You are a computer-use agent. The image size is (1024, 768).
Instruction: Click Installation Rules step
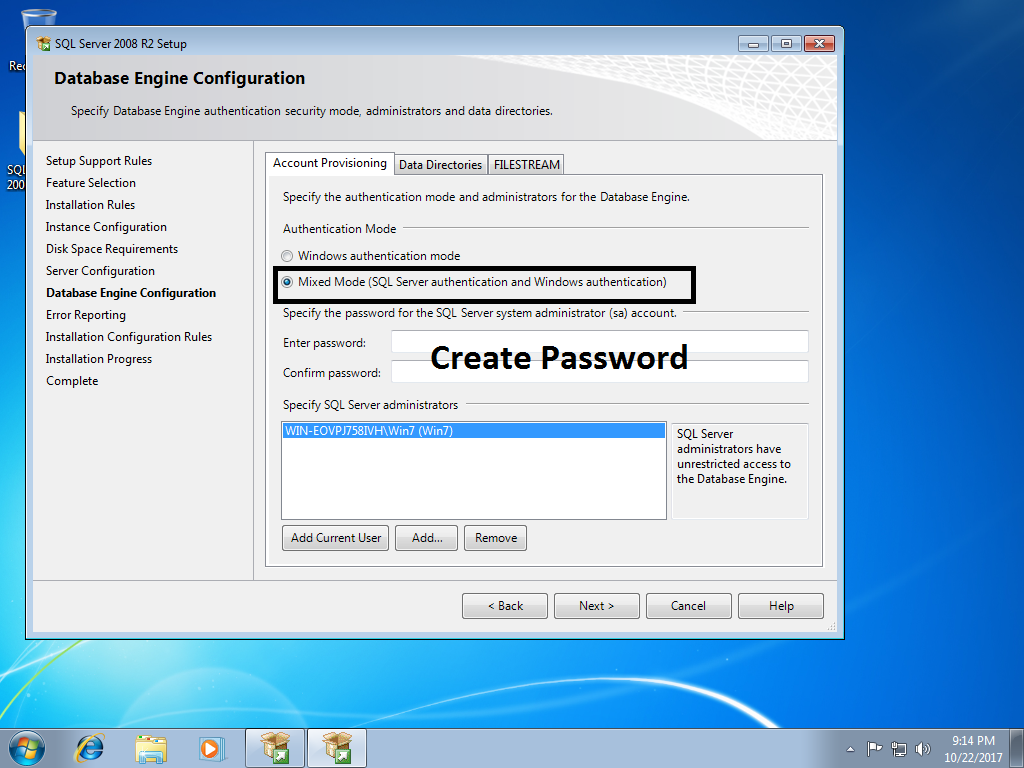coord(90,205)
